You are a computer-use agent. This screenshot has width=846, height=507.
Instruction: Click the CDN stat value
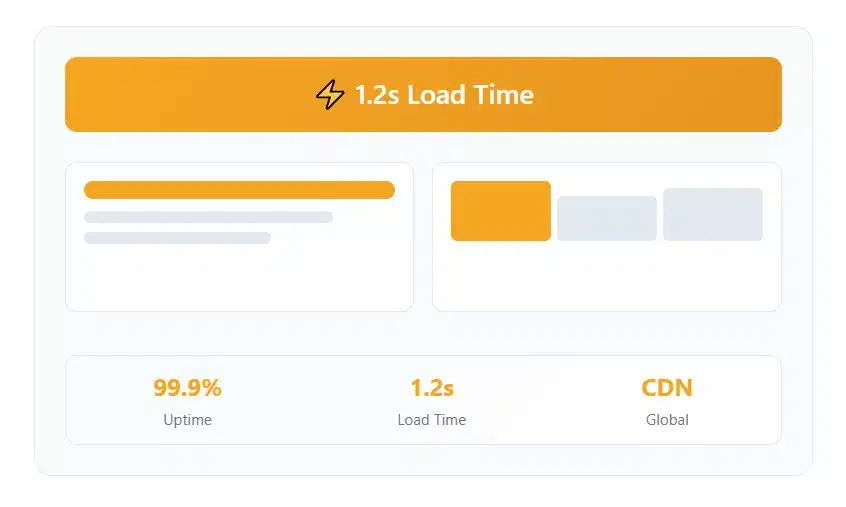(667, 388)
